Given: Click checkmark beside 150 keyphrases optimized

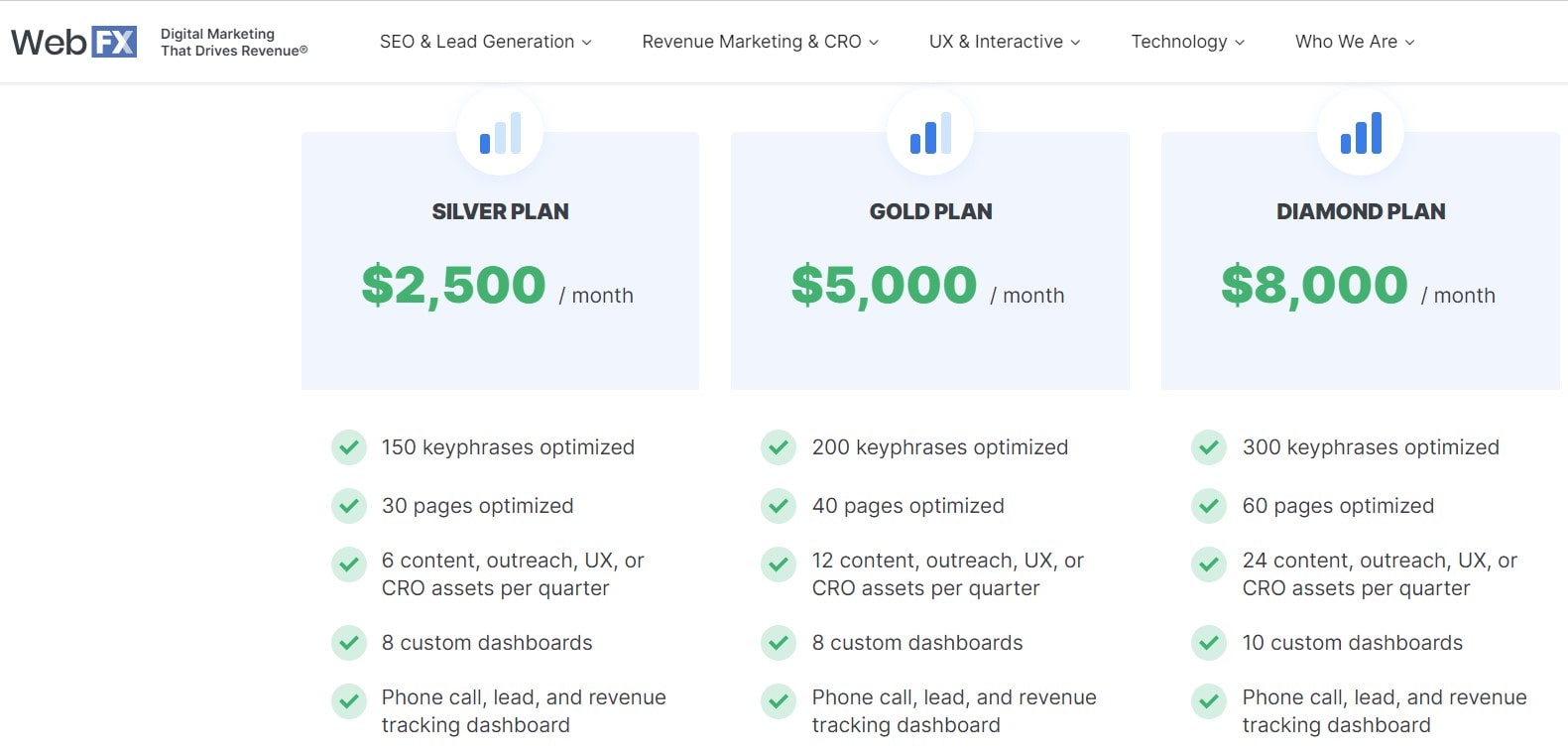Looking at the screenshot, I should click(348, 447).
